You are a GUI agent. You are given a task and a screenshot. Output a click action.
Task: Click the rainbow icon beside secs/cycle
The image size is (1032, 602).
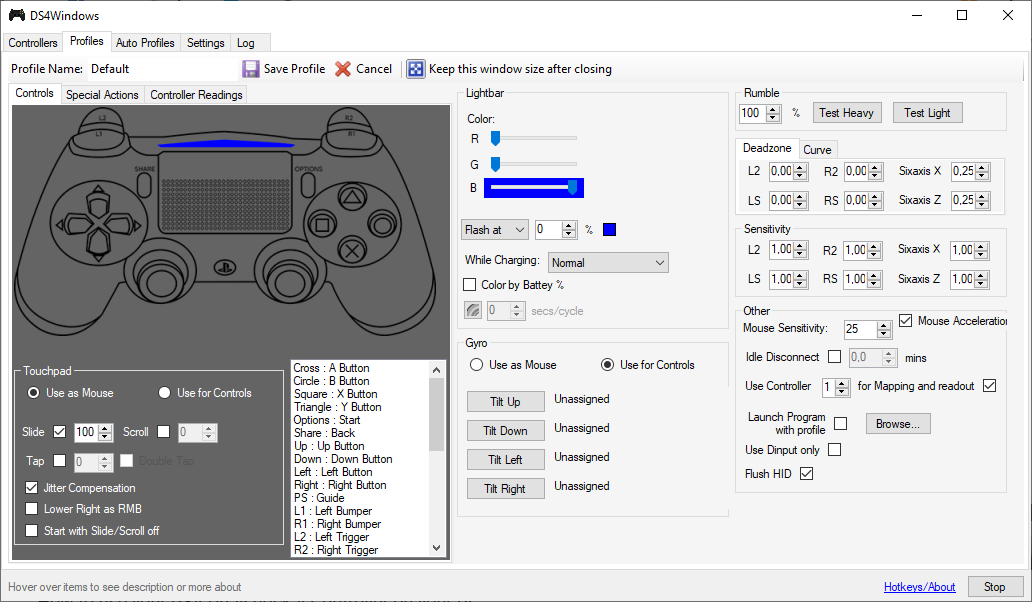[x=473, y=311]
